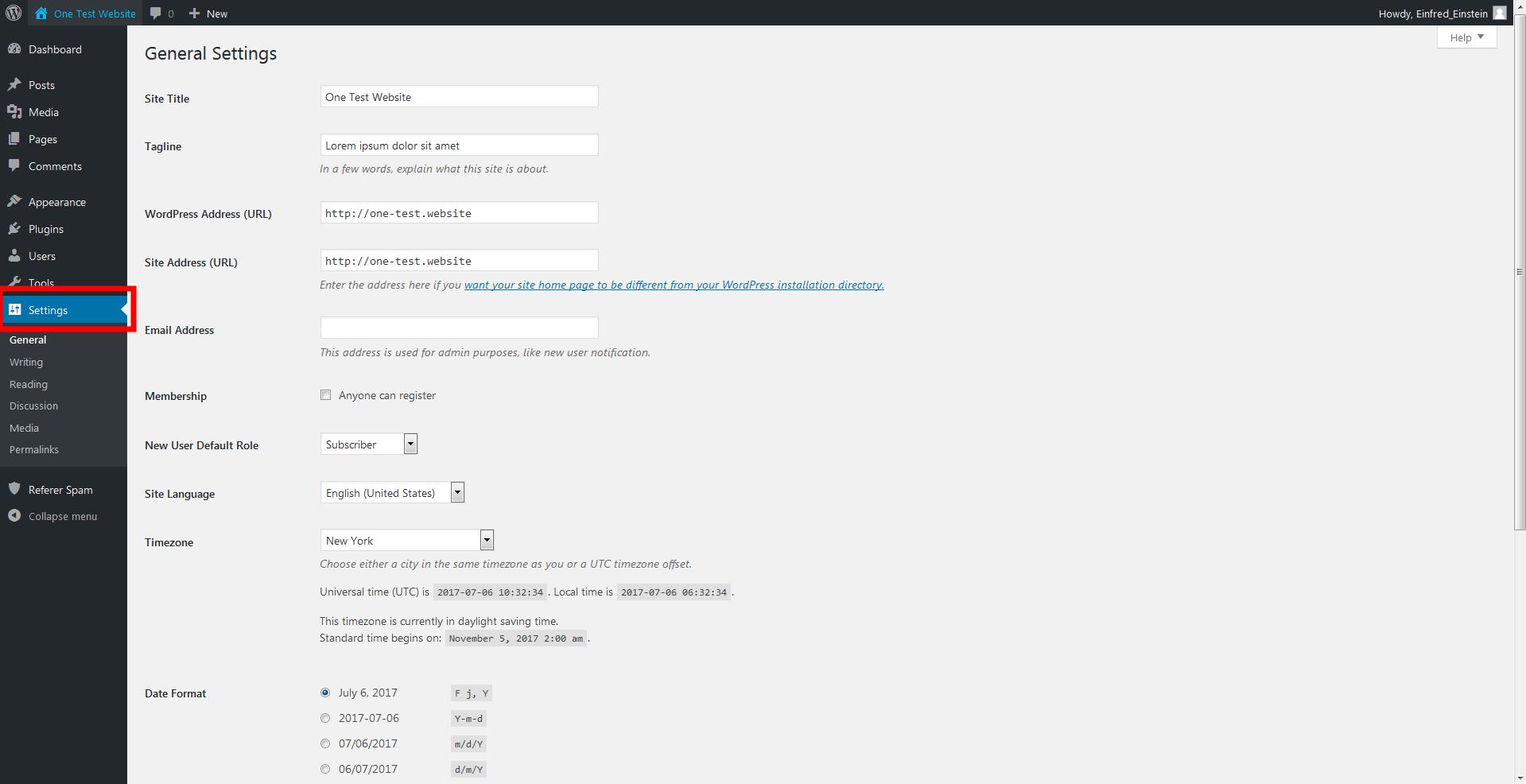
Task: Choose the d/m/Y date format option
Action: (324, 769)
